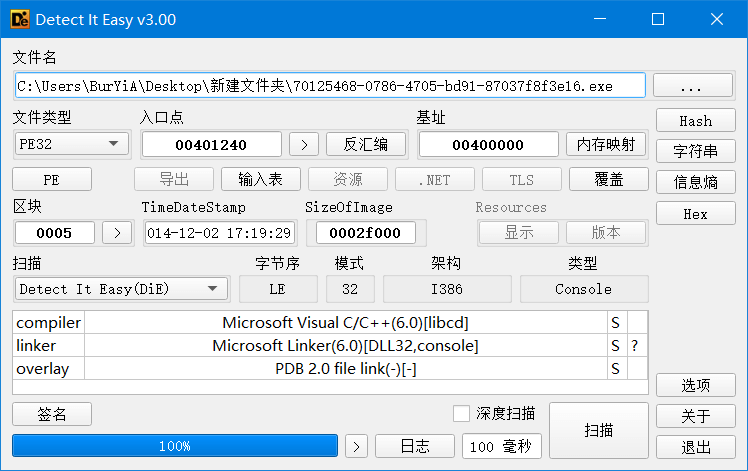Viewport: 748px width, 471px height.
Task: Click the S cell in the overlay row
Action: tap(617, 368)
